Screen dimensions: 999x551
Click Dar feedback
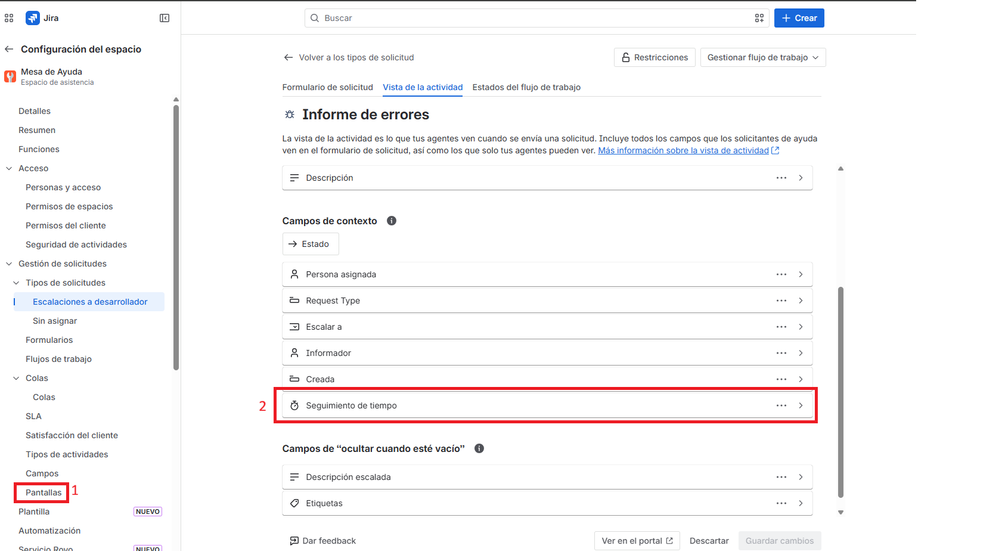click(x=323, y=541)
